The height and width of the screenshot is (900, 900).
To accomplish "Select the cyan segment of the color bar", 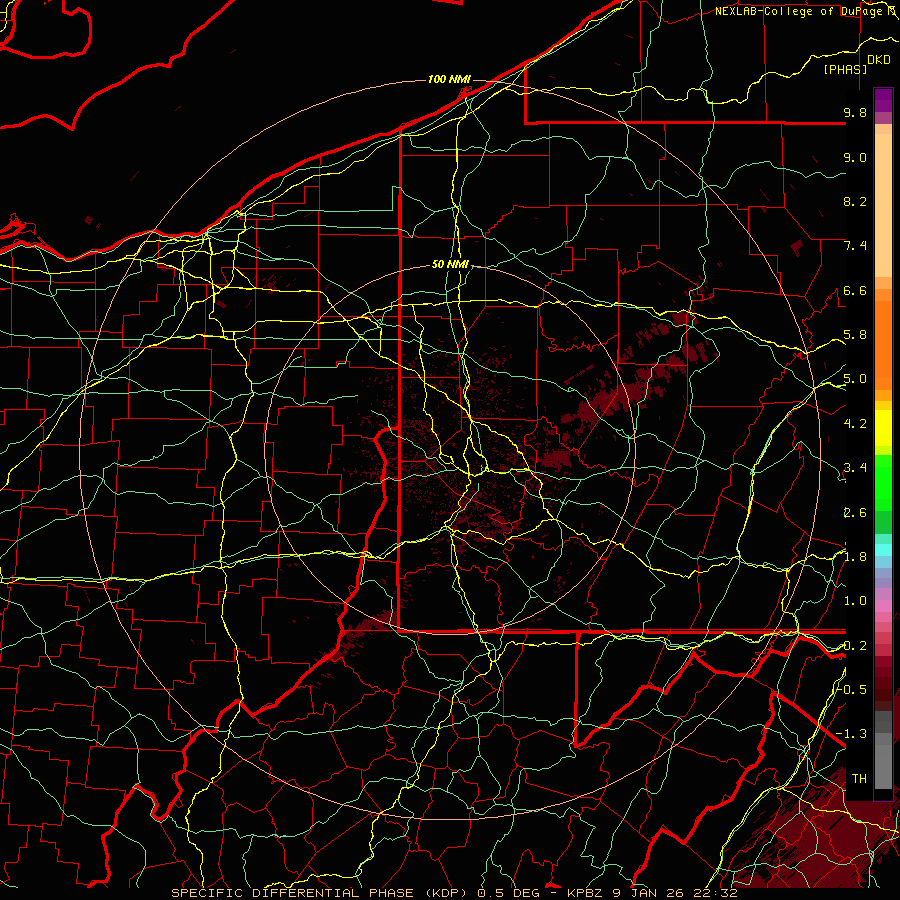I will point(883,550).
